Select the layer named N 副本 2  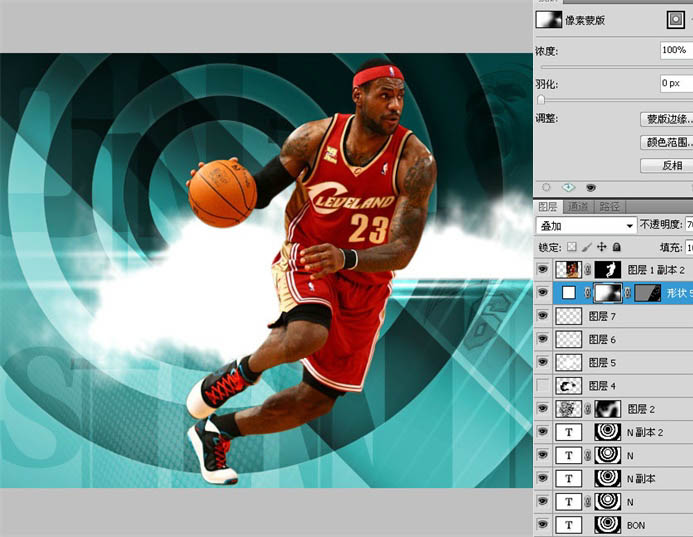coord(645,432)
